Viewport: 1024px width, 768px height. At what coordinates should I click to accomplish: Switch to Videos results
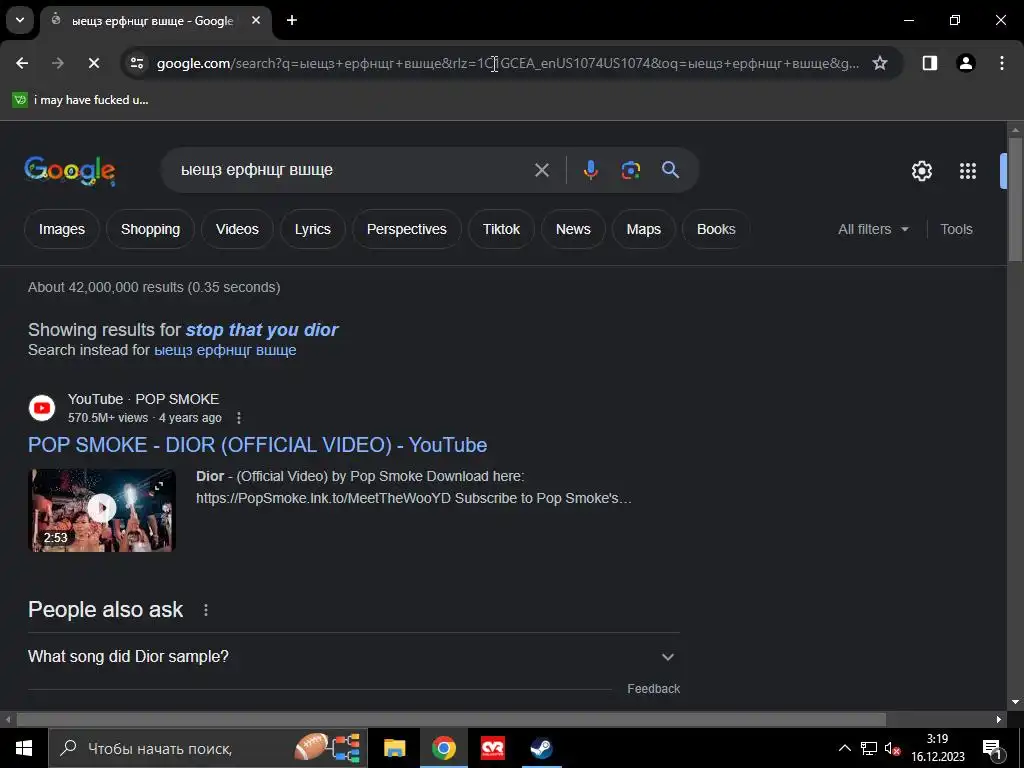[x=237, y=229]
